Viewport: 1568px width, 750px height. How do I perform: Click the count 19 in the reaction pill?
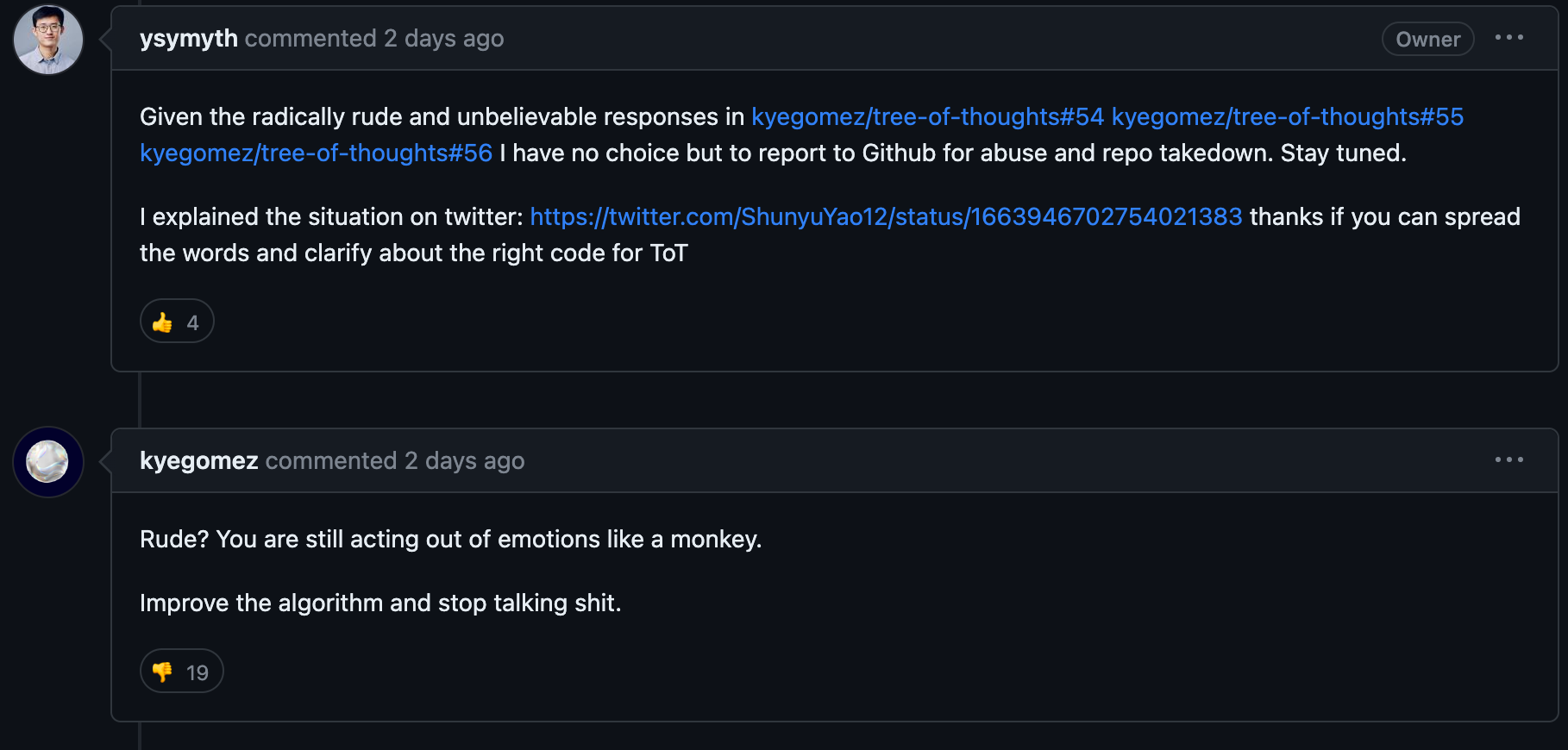[x=198, y=672]
